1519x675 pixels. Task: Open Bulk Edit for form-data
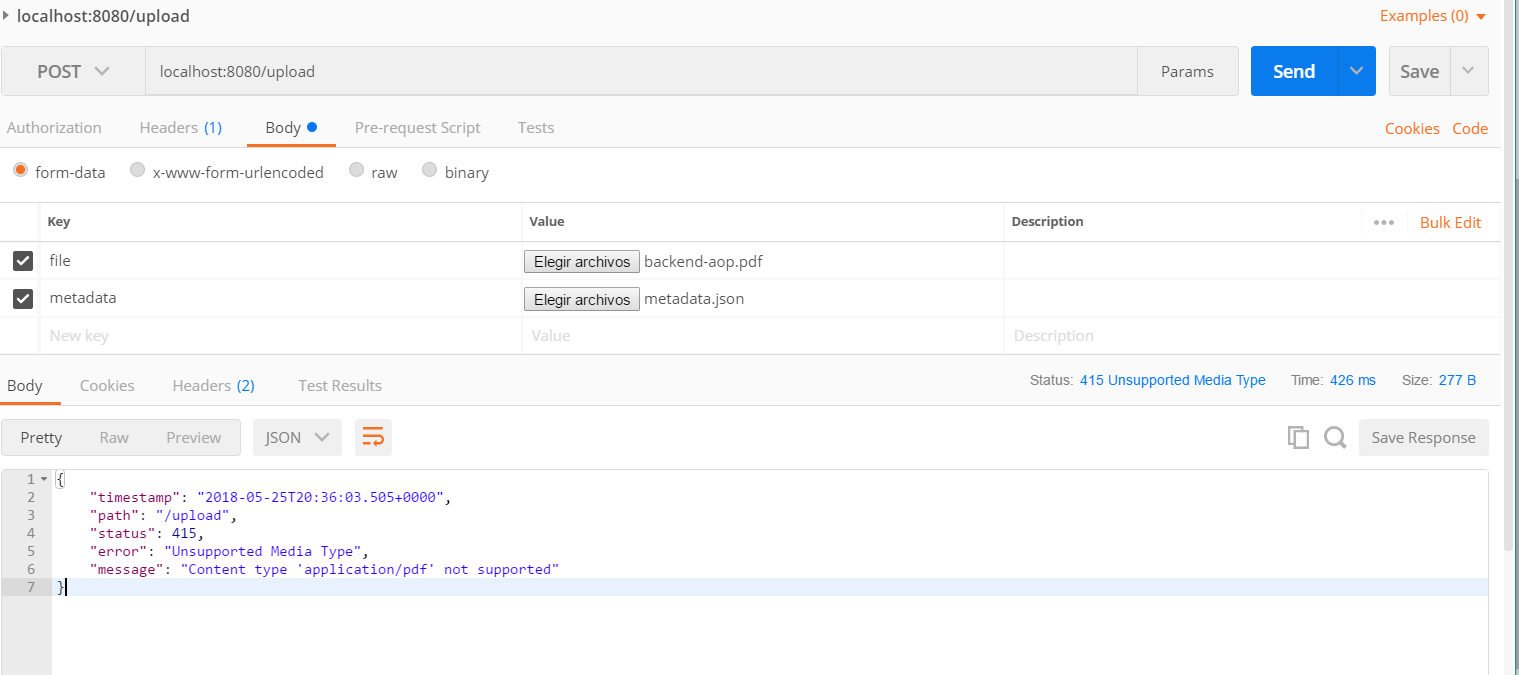(1451, 221)
